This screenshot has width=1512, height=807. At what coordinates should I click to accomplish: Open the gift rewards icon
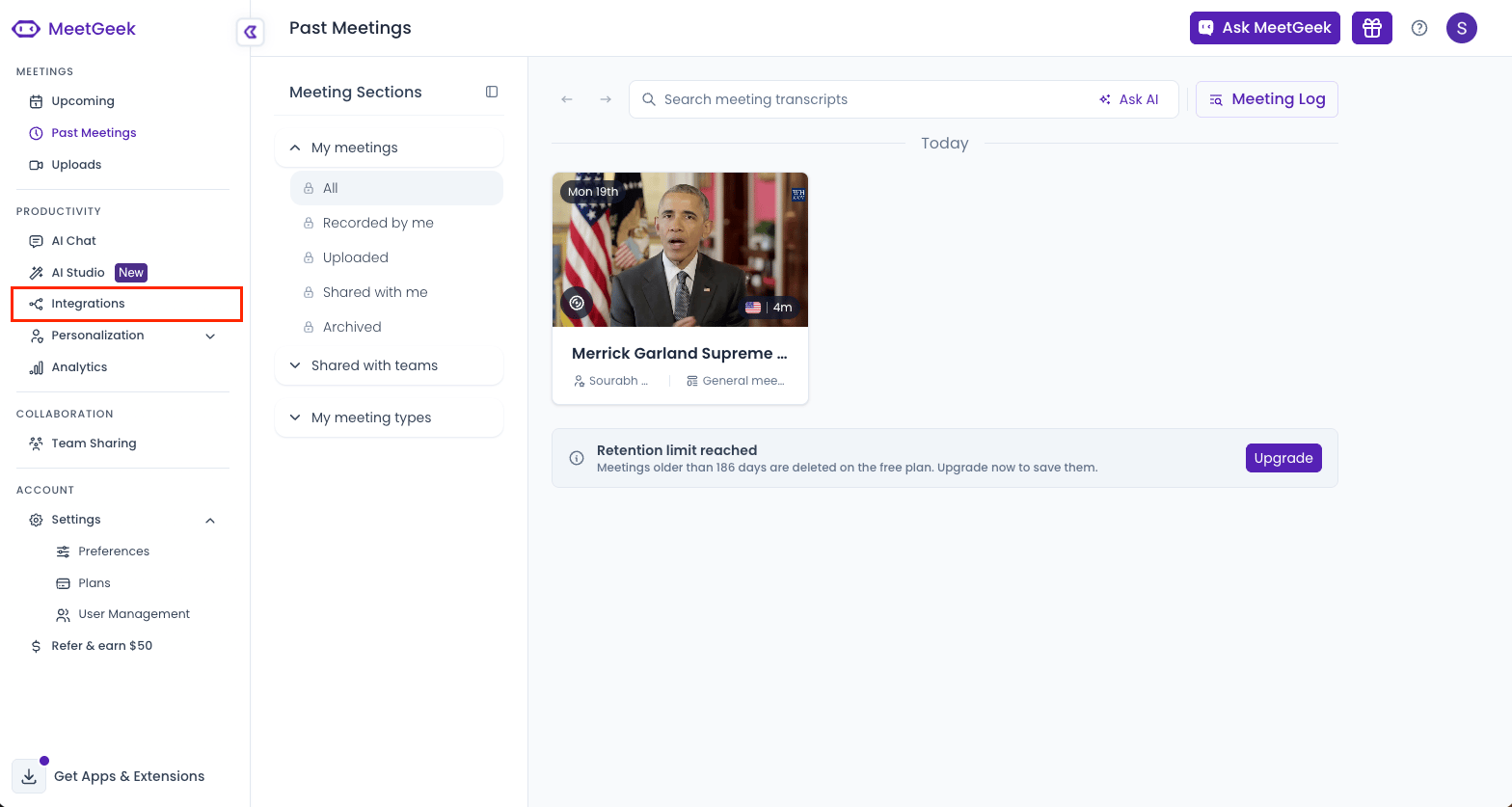(x=1371, y=28)
